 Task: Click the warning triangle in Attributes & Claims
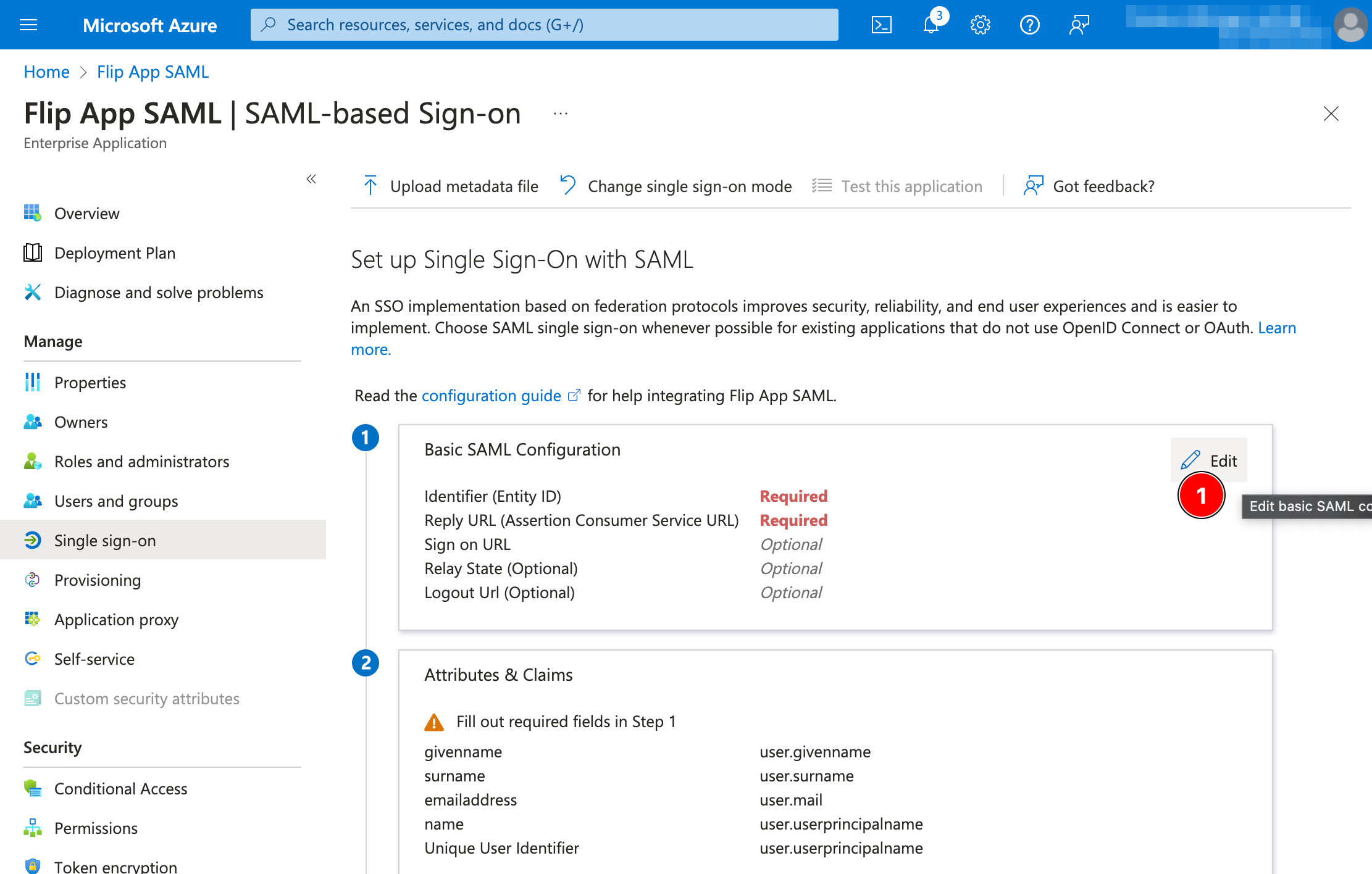(434, 722)
